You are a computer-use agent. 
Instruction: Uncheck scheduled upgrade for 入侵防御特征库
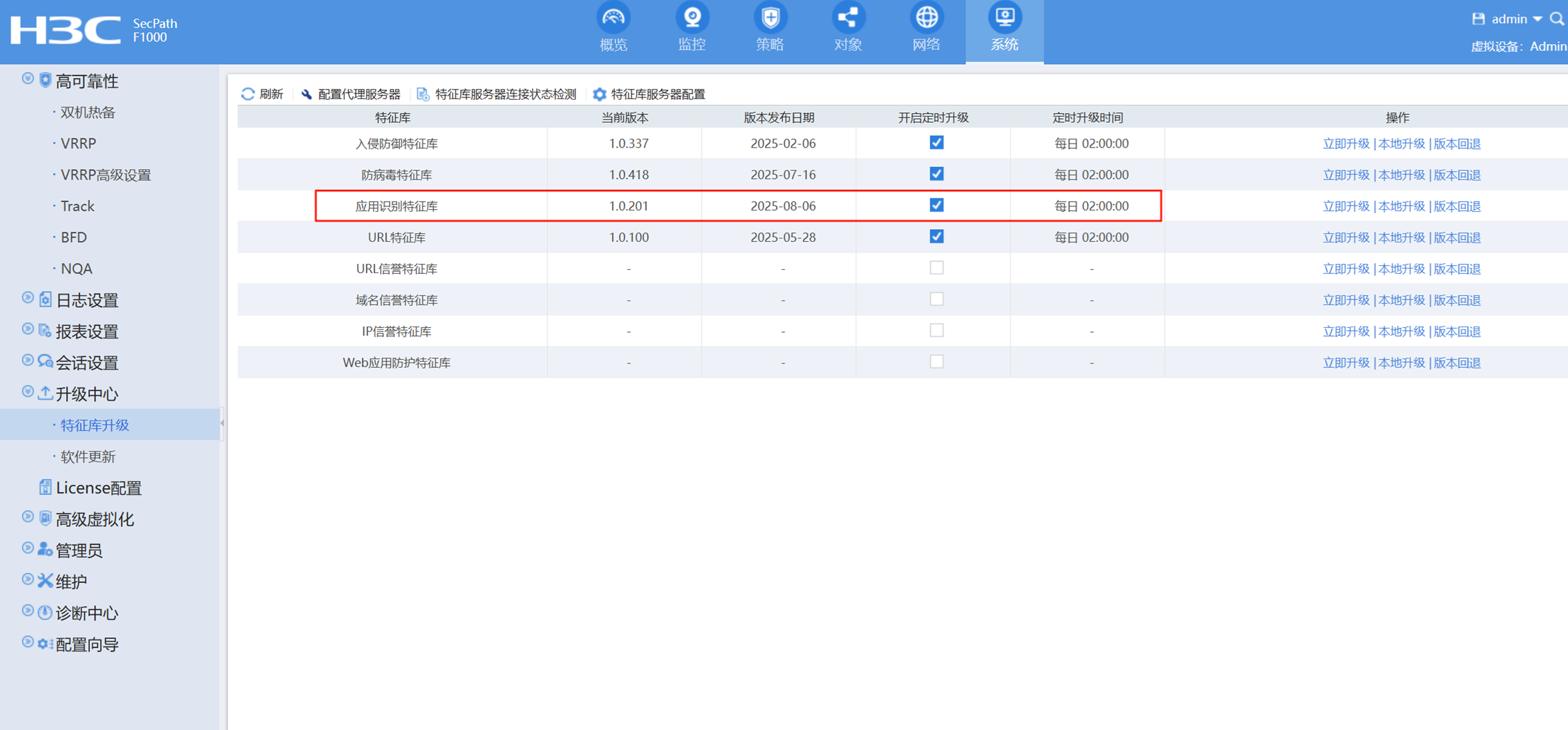(x=937, y=143)
